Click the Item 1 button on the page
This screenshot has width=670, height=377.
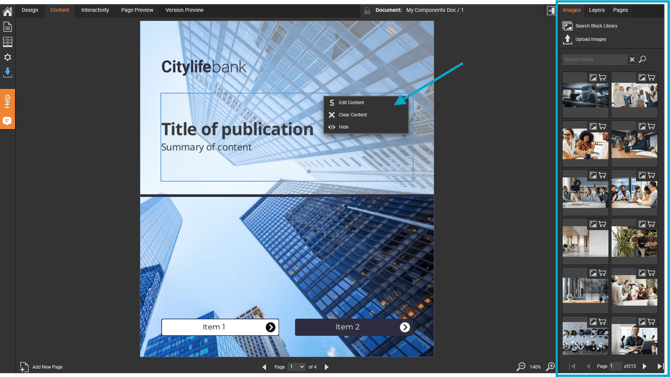click(x=220, y=327)
